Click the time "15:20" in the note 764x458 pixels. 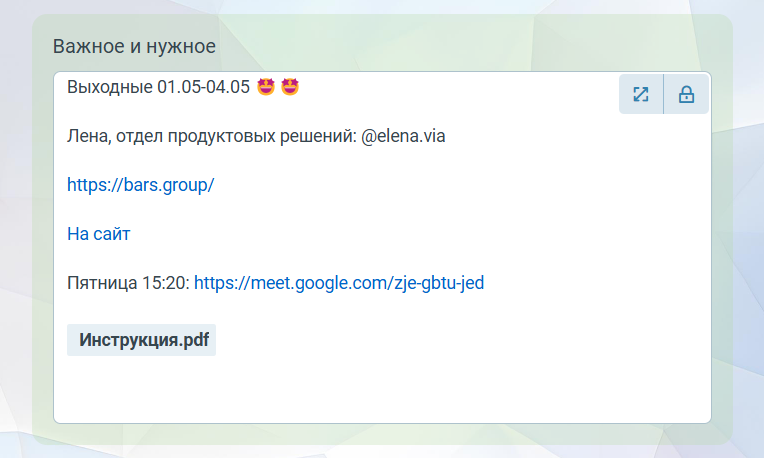click(x=167, y=283)
